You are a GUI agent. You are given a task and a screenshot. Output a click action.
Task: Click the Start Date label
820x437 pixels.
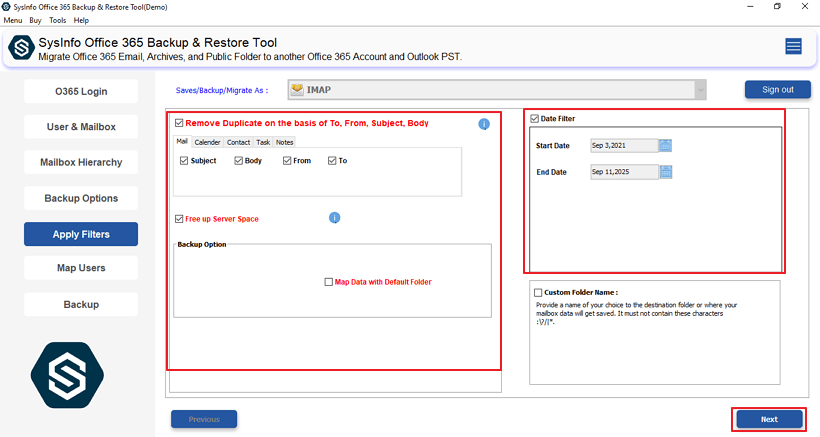553,146
